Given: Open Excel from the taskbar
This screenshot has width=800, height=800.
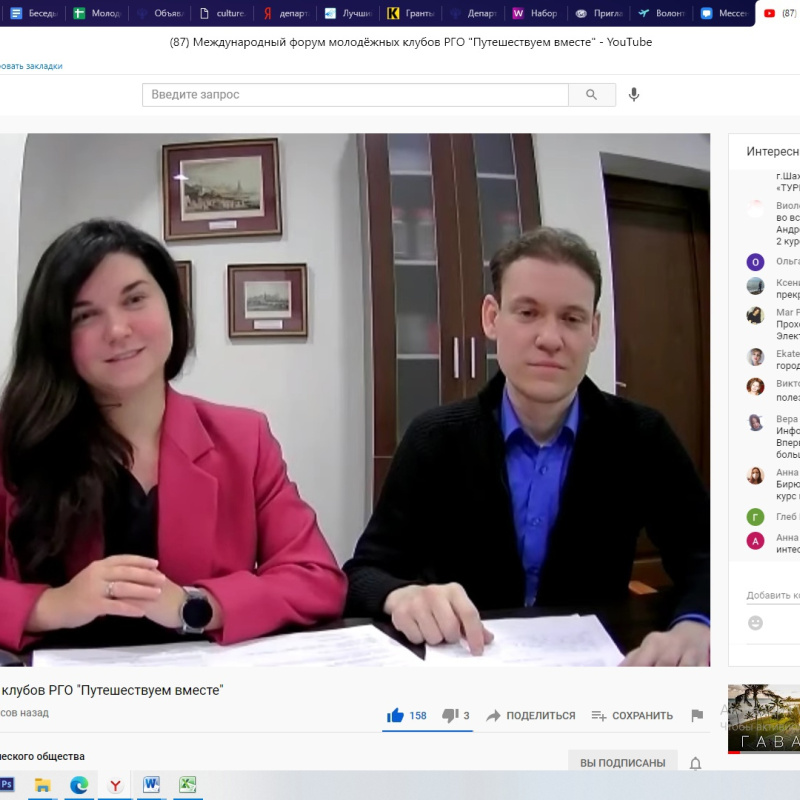Looking at the screenshot, I should click(186, 785).
